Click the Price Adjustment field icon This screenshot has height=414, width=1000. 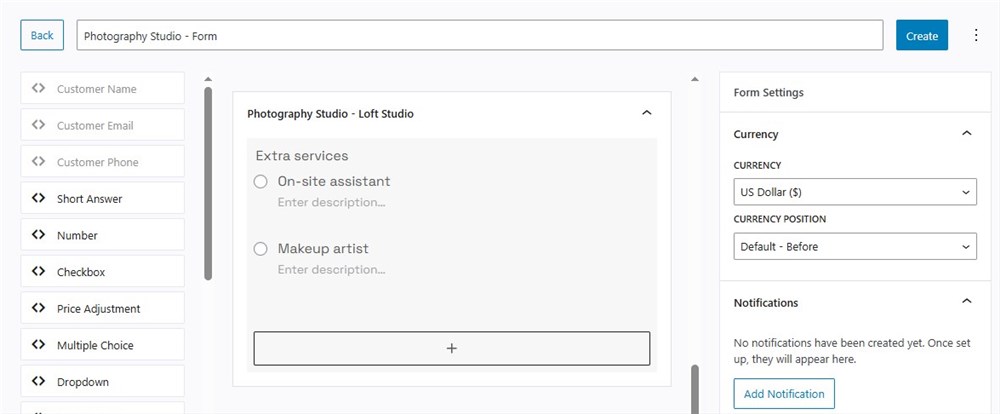point(38,308)
